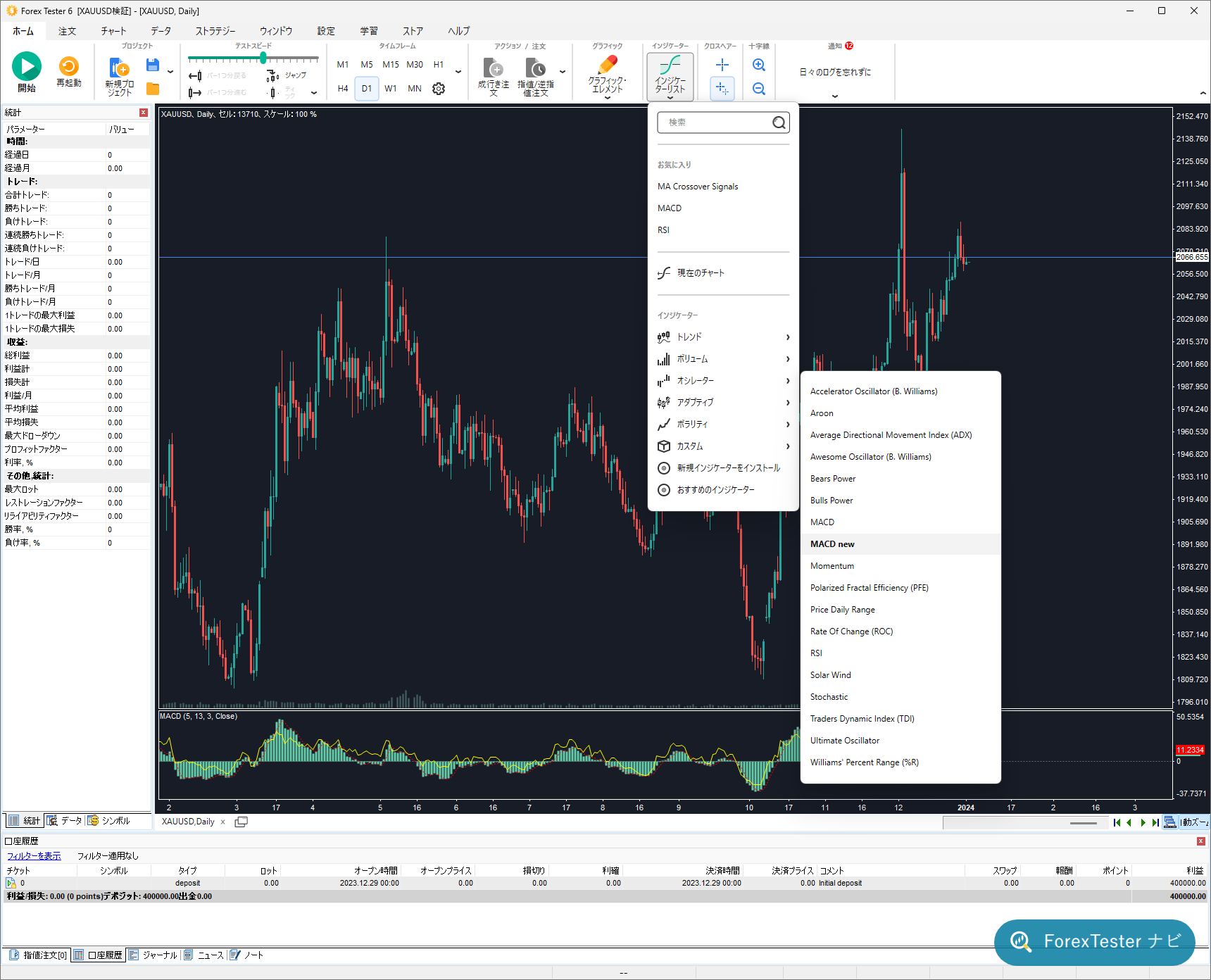Select the M30 timeframe
The image size is (1211, 980).
(x=415, y=65)
